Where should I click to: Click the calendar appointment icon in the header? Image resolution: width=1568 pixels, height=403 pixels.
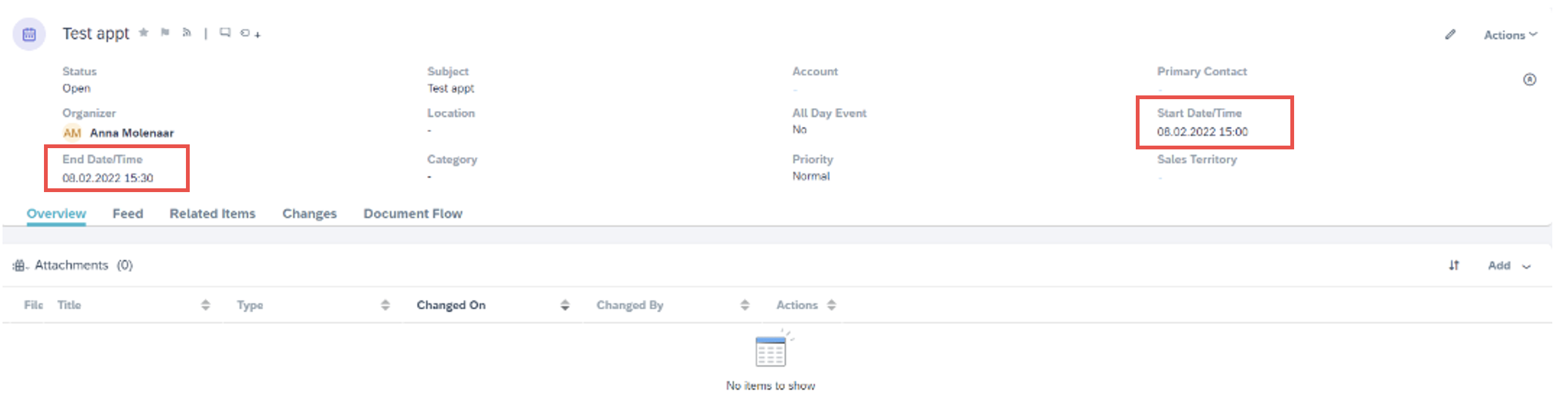click(x=30, y=35)
